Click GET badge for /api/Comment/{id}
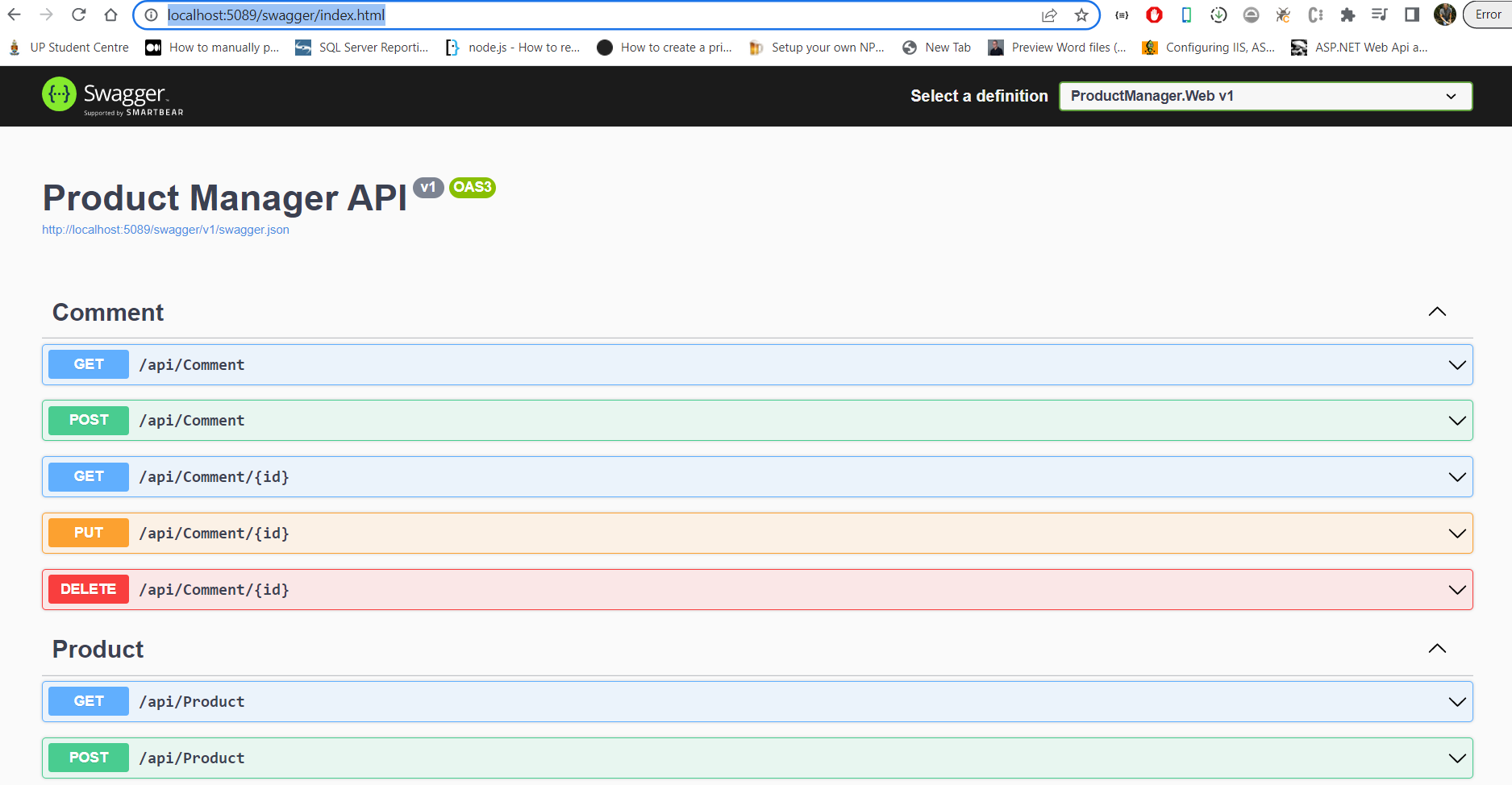Viewport: 1512px width, 785px height. (x=89, y=476)
